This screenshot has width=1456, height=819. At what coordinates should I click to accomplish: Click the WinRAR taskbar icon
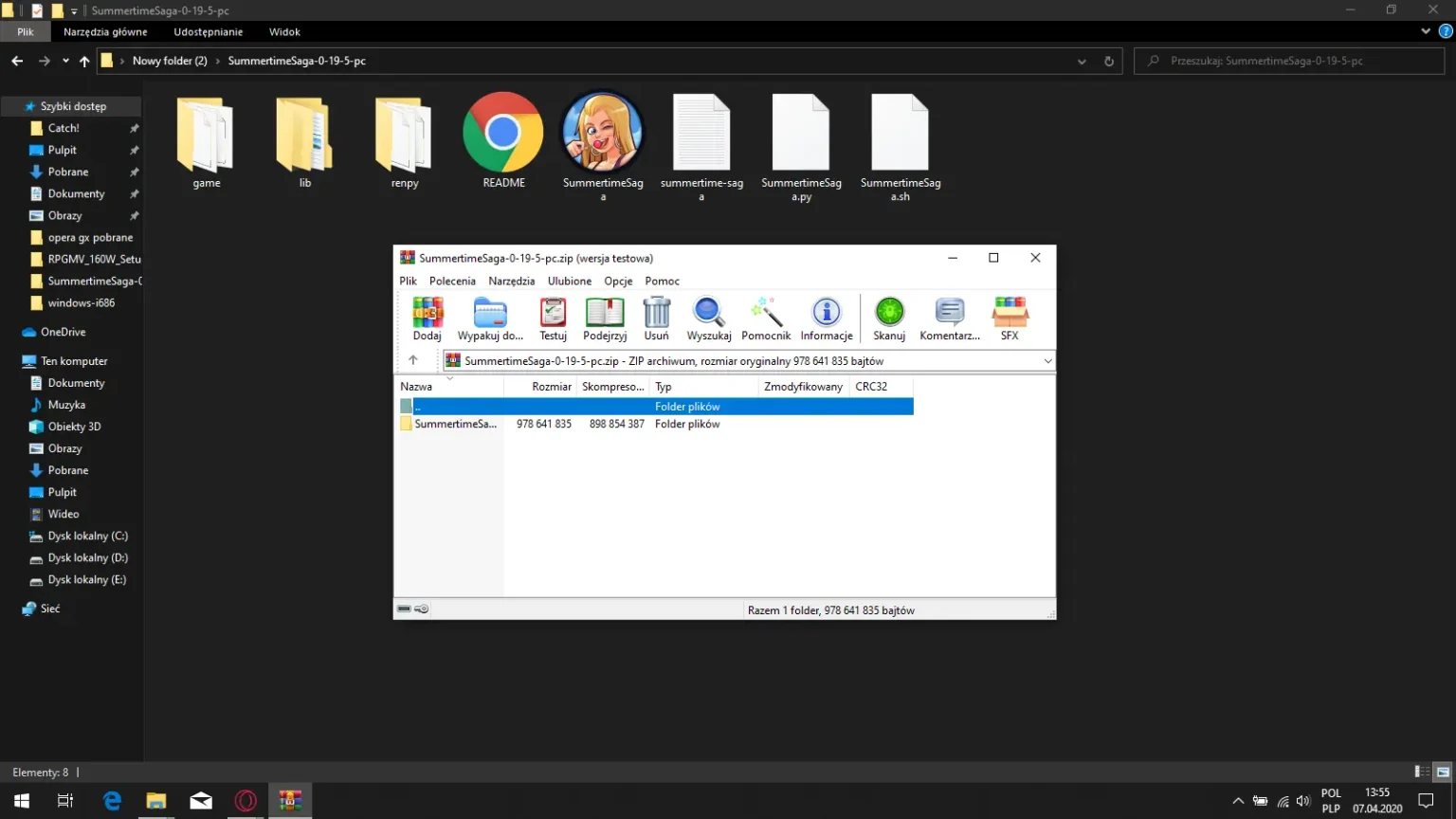click(x=290, y=801)
